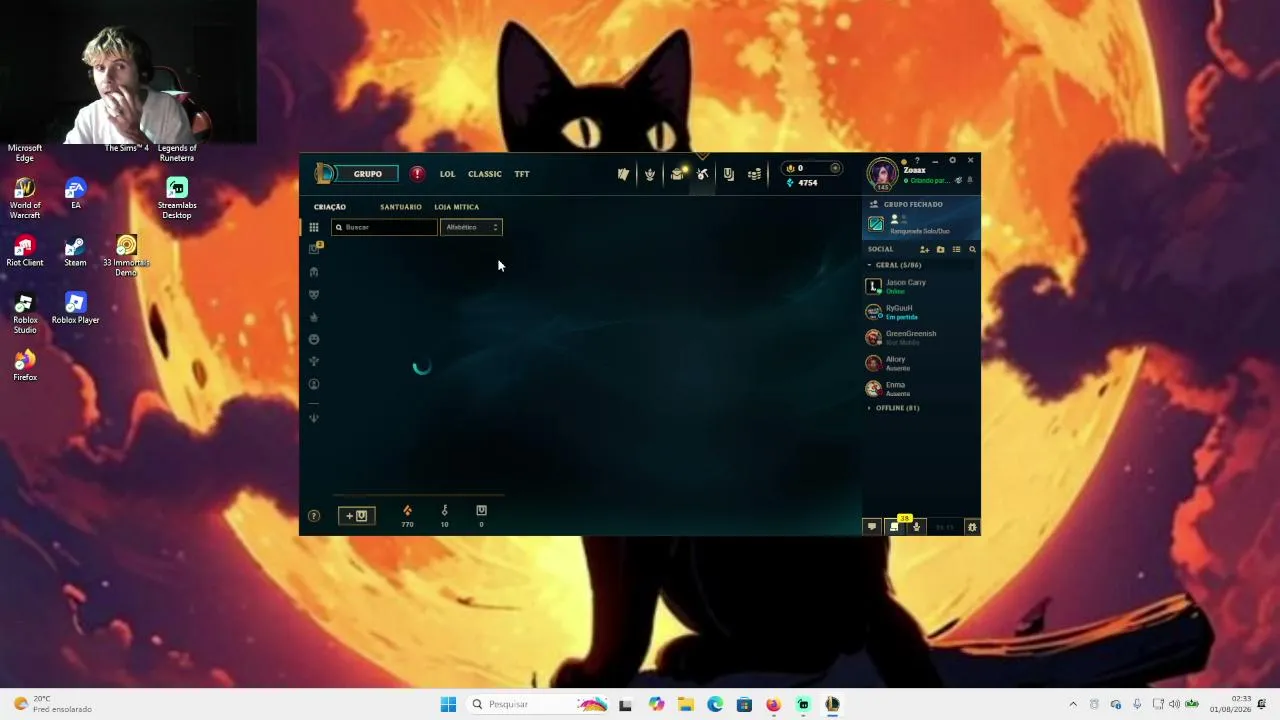
Task: Click the orange essence 770 counter
Action: point(407,516)
